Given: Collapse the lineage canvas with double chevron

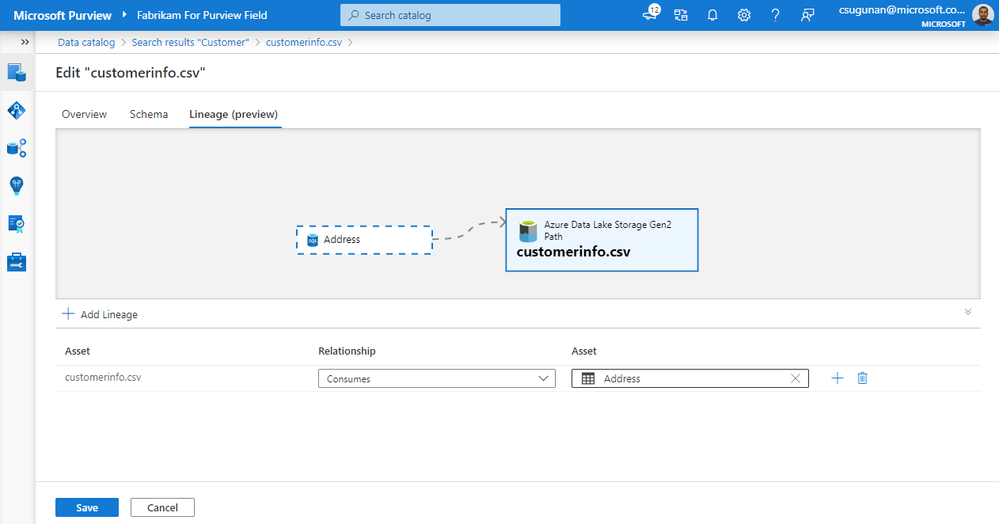Looking at the screenshot, I should tap(968, 312).
